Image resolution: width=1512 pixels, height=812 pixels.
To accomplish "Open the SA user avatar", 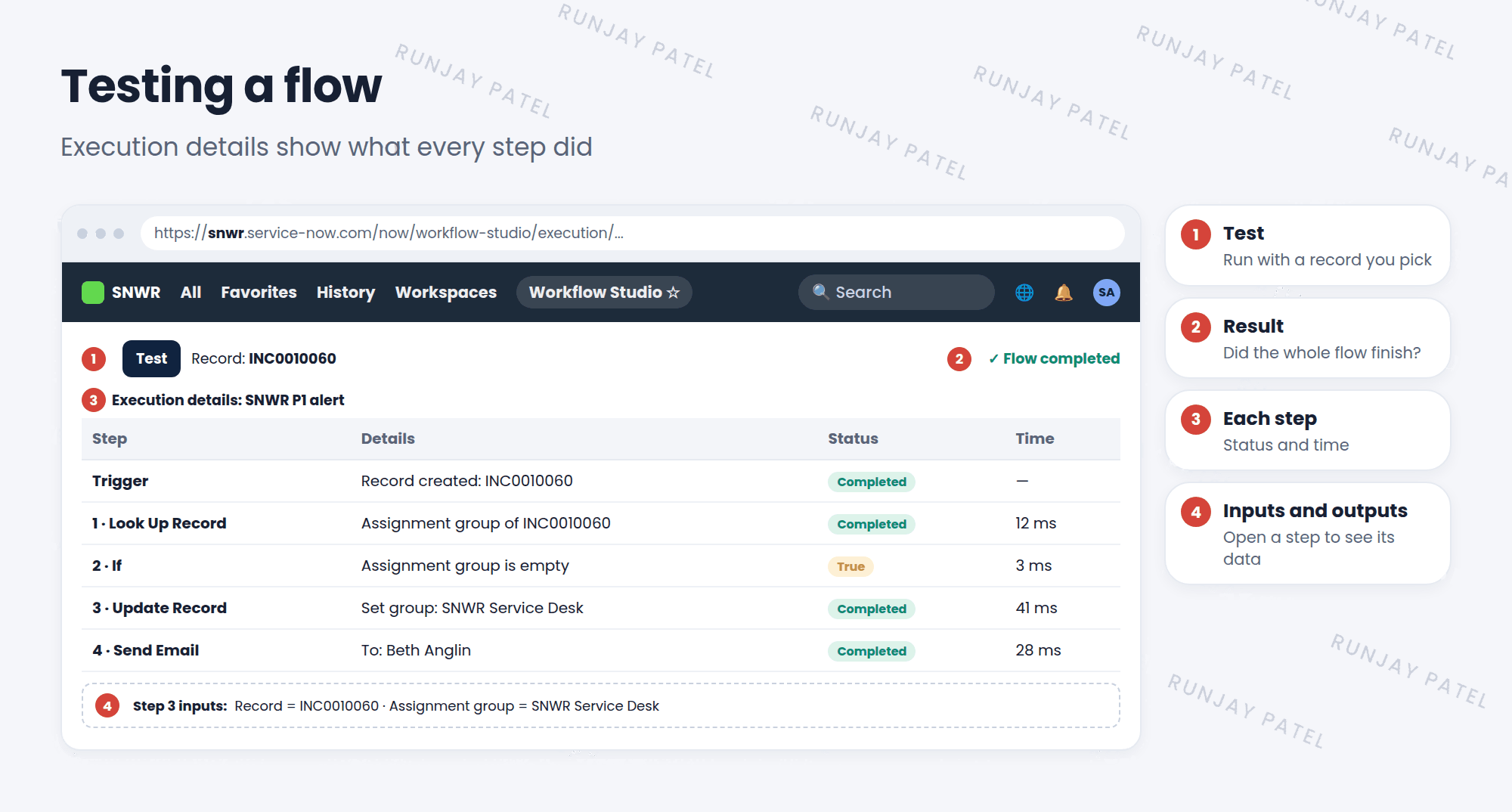I will click(1106, 293).
